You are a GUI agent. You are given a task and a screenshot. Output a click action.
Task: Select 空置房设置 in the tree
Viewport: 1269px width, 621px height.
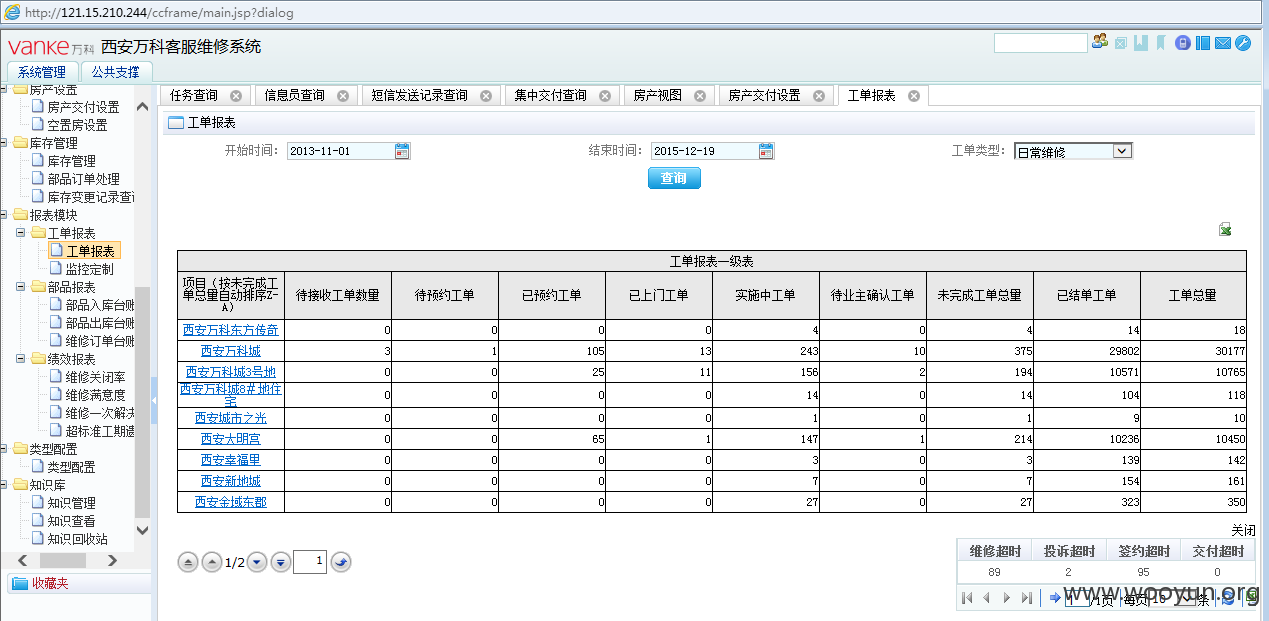pos(78,125)
